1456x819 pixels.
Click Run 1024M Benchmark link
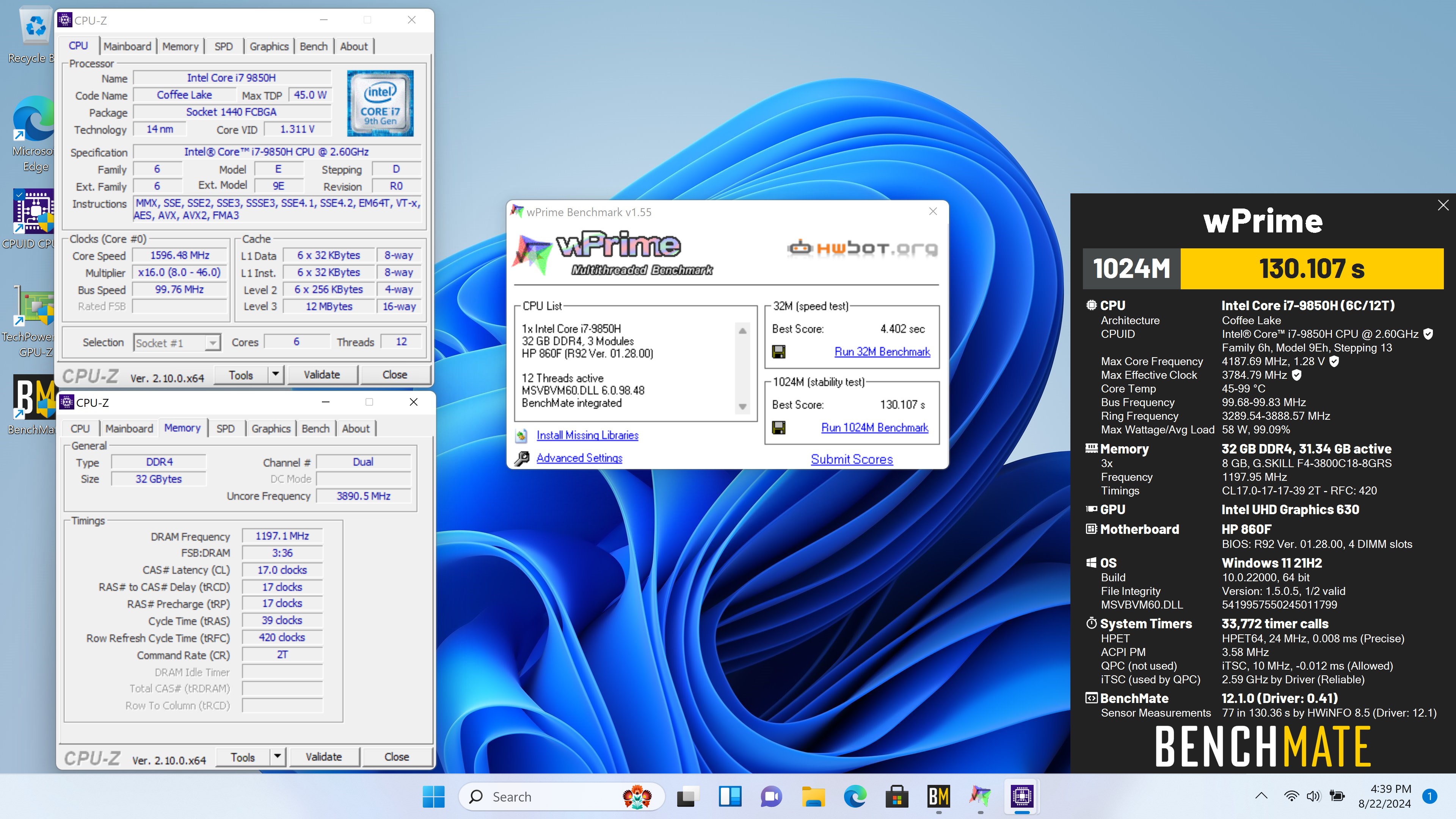click(874, 427)
